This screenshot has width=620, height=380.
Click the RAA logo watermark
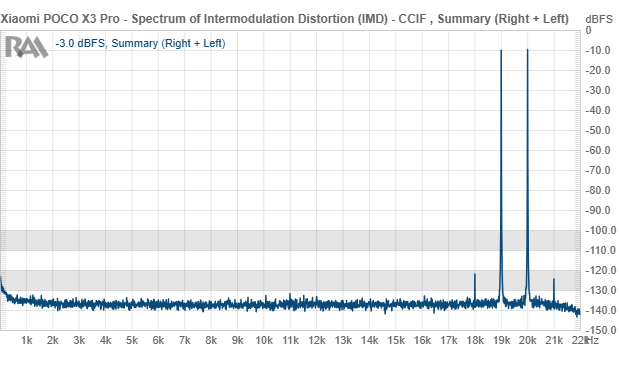(x=26, y=47)
